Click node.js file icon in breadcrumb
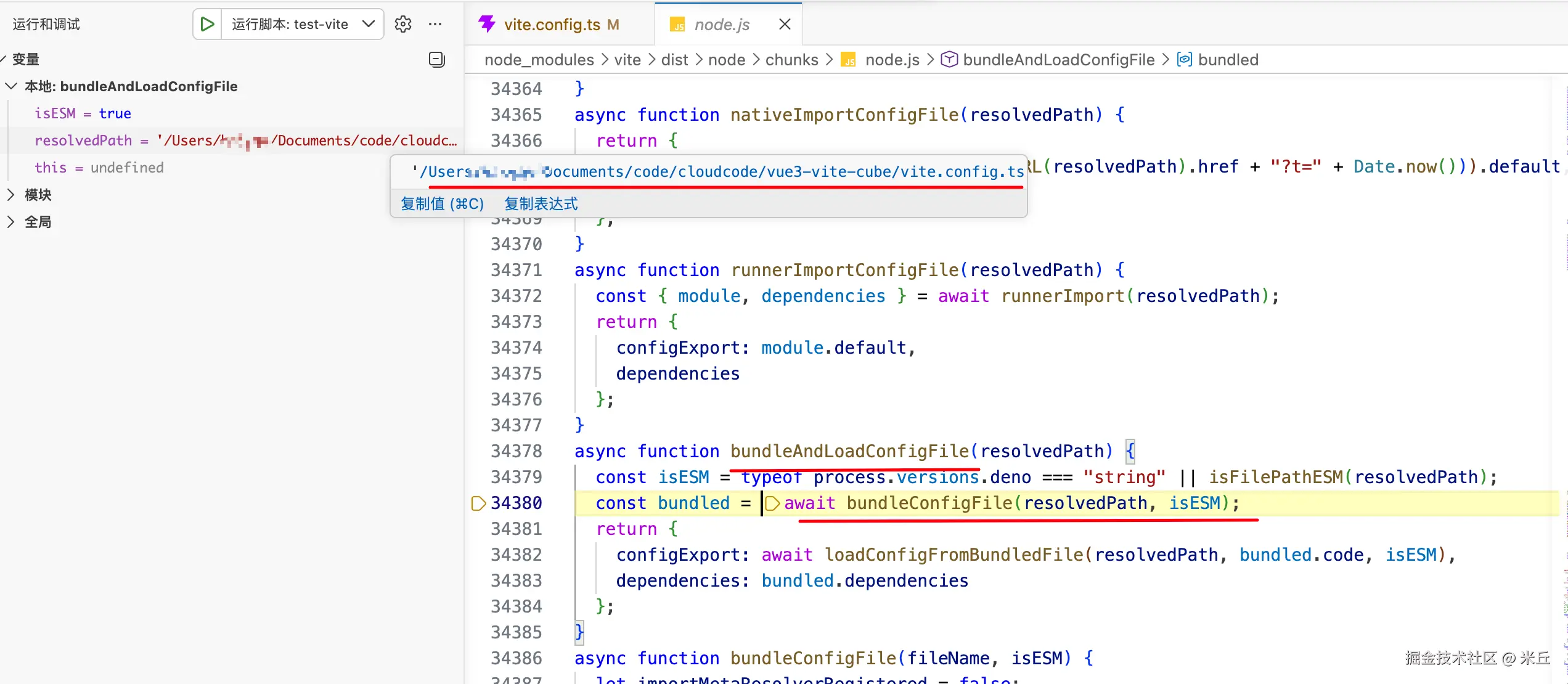1568x684 pixels. pyautogui.click(x=849, y=60)
